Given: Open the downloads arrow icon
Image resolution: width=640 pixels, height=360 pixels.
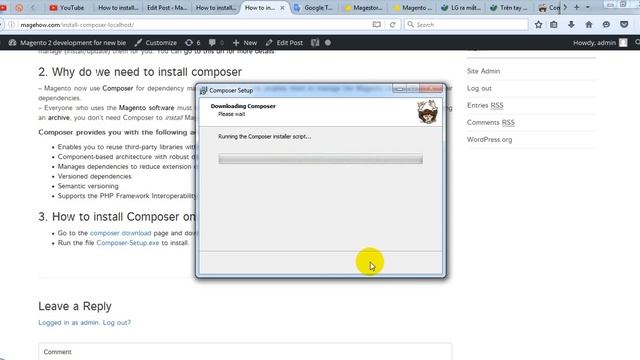Looking at the screenshot, I should point(571,24).
